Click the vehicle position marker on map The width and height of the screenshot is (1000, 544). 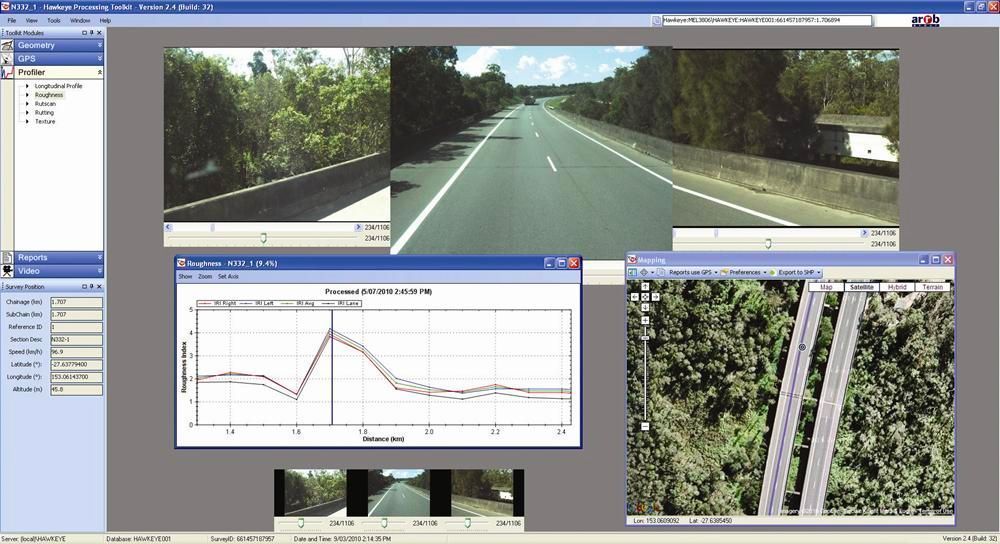point(802,347)
